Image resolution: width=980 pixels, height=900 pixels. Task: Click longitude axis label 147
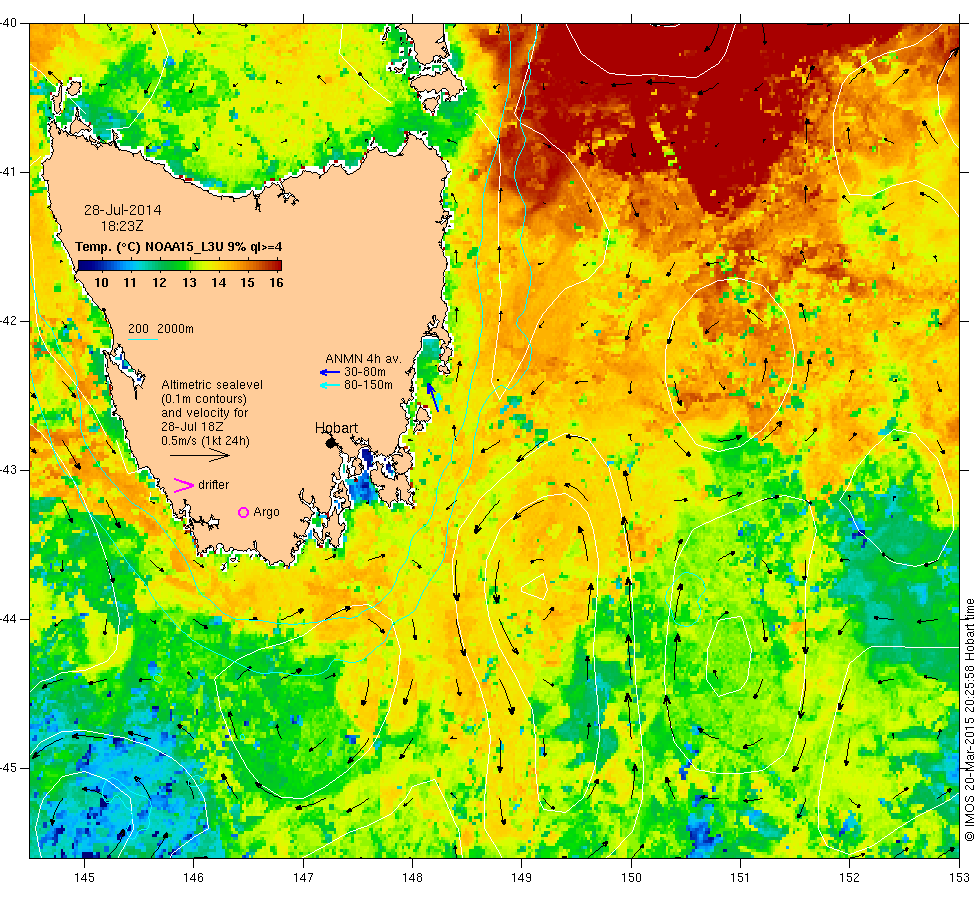[x=303, y=878]
